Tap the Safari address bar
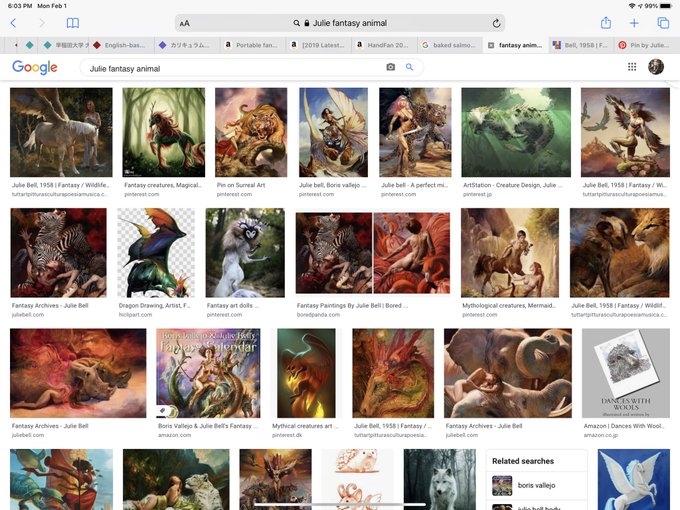Image resolution: width=680 pixels, height=510 pixels. point(340,23)
